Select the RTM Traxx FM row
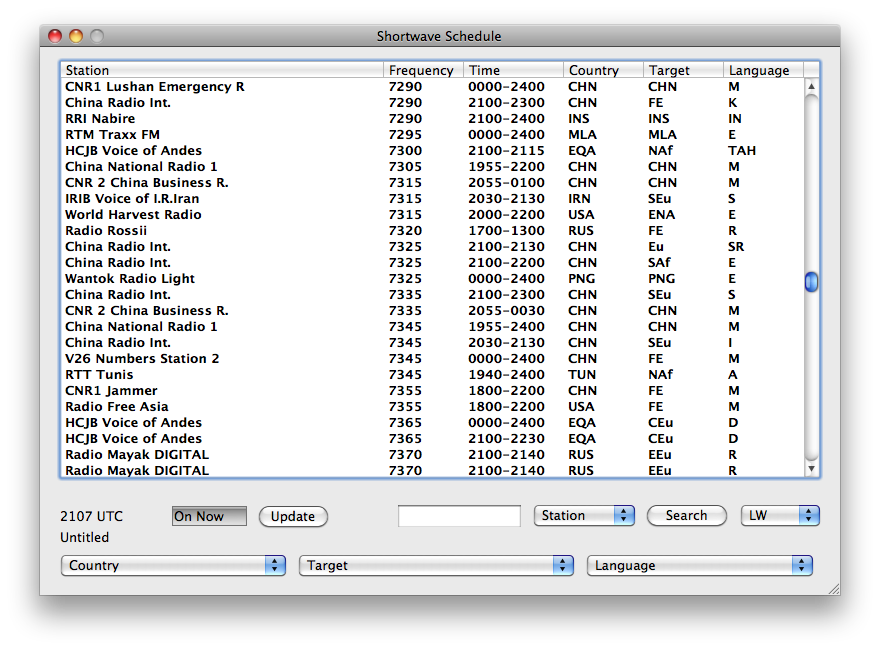This screenshot has width=880, height=650. (x=432, y=135)
